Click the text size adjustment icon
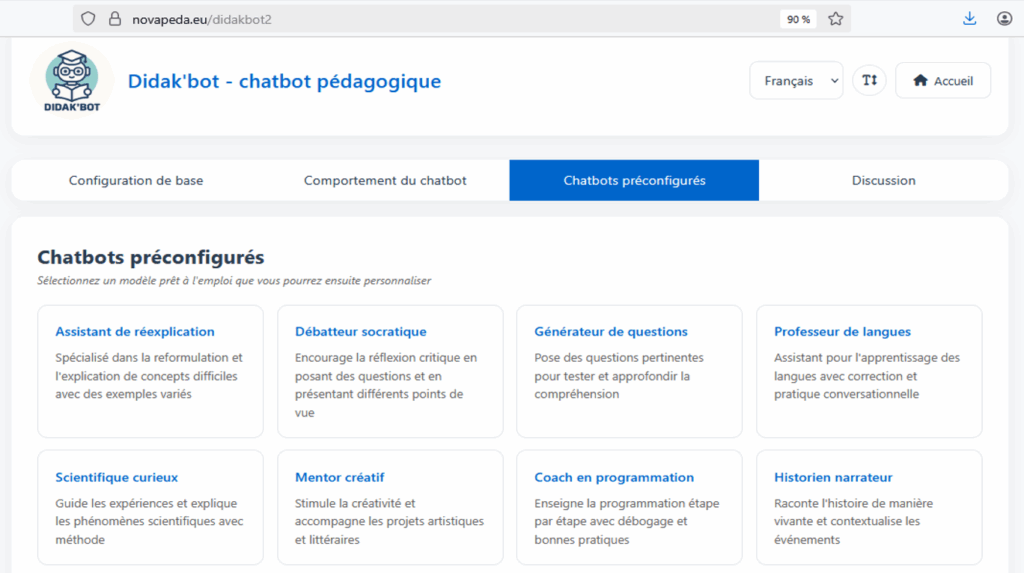Screen dimensions: 1024x573 tap(869, 81)
